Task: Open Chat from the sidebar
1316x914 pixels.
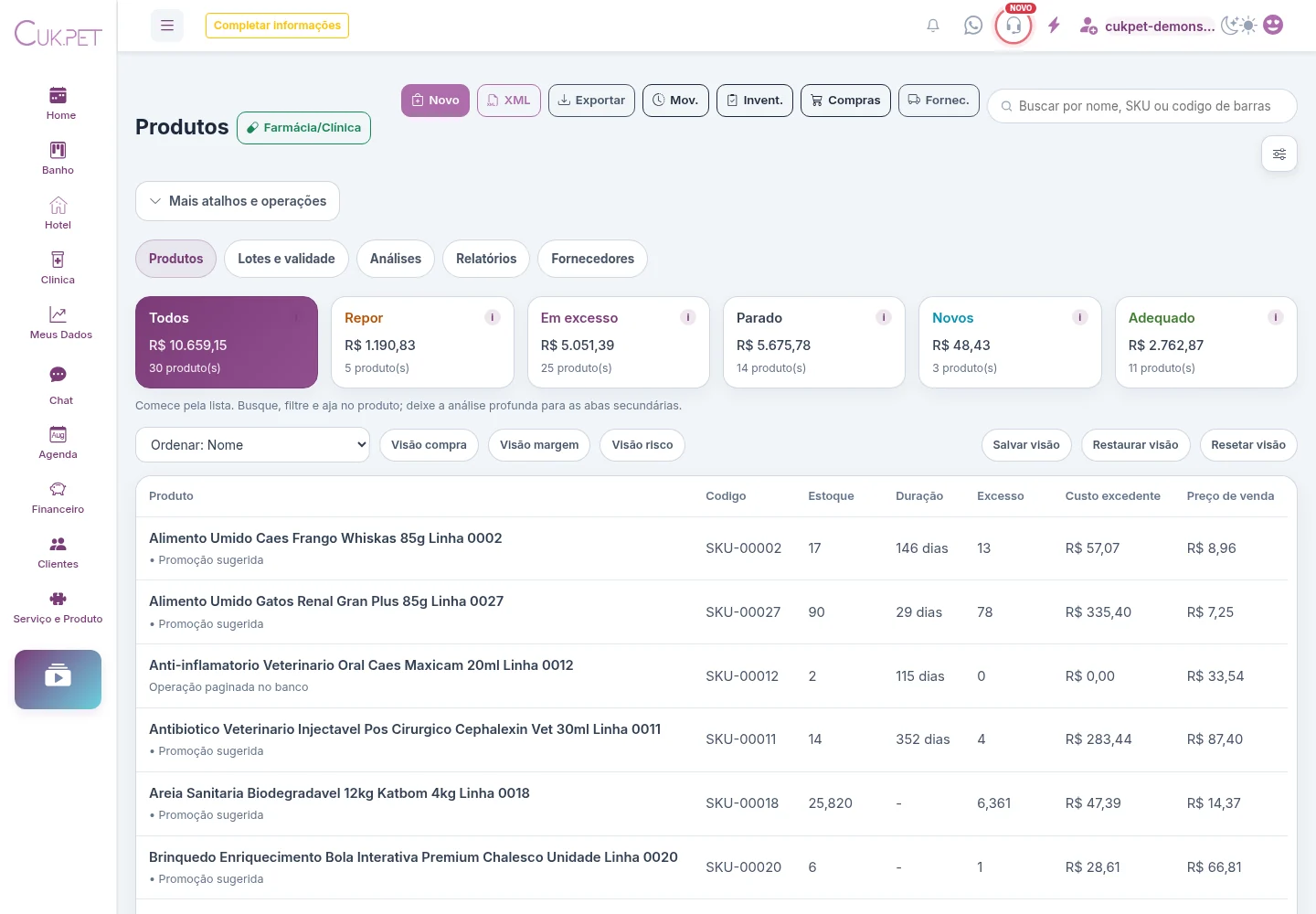Action: point(58,386)
